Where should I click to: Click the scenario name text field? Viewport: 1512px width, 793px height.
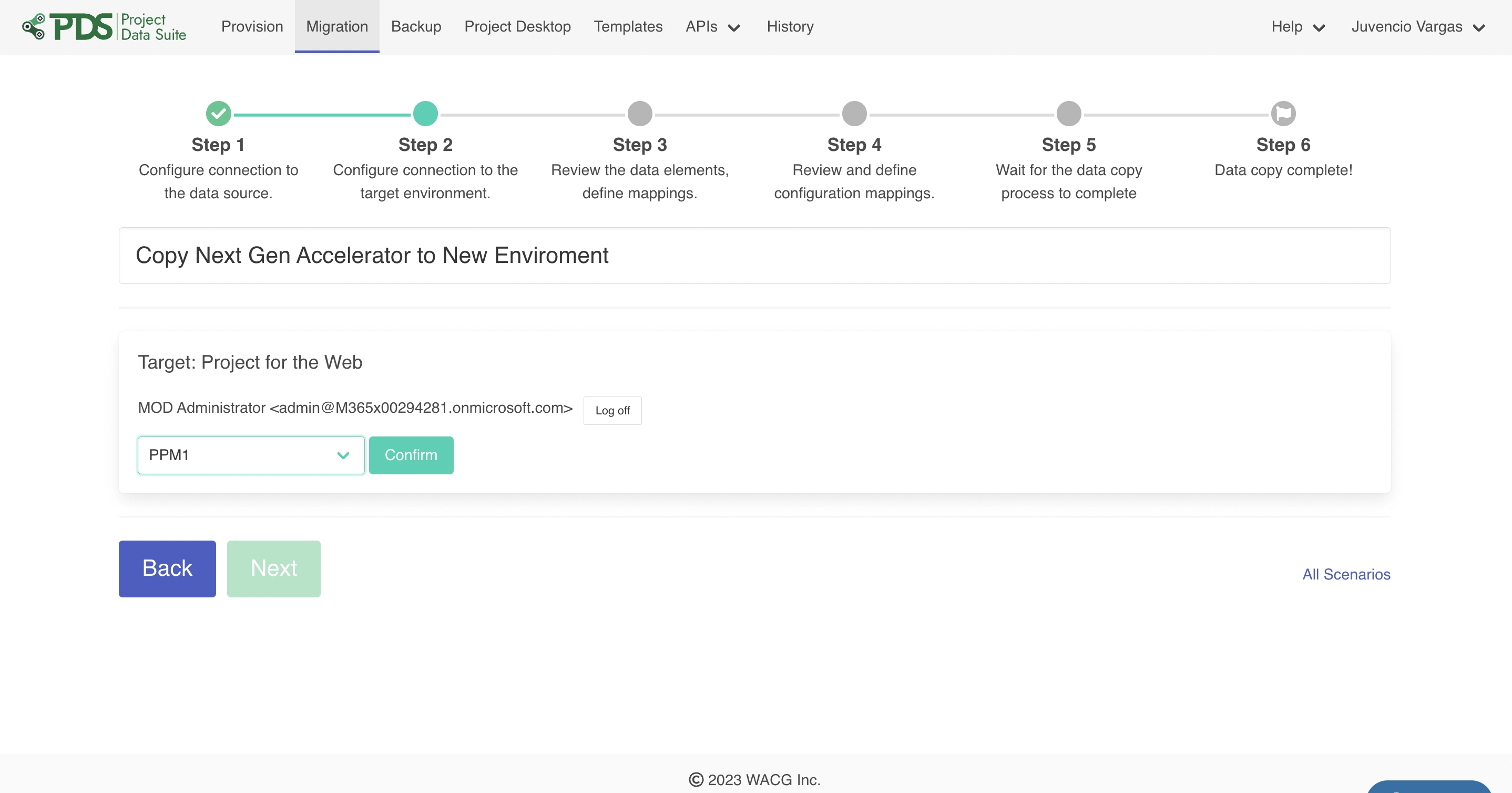(x=754, y=256)
